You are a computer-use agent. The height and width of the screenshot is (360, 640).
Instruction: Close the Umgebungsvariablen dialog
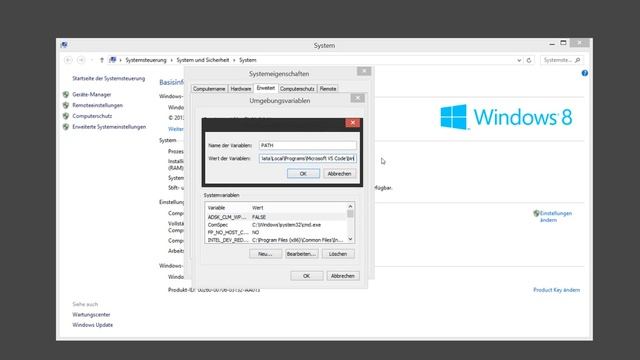pyautogui.click(x=357, y=98)
